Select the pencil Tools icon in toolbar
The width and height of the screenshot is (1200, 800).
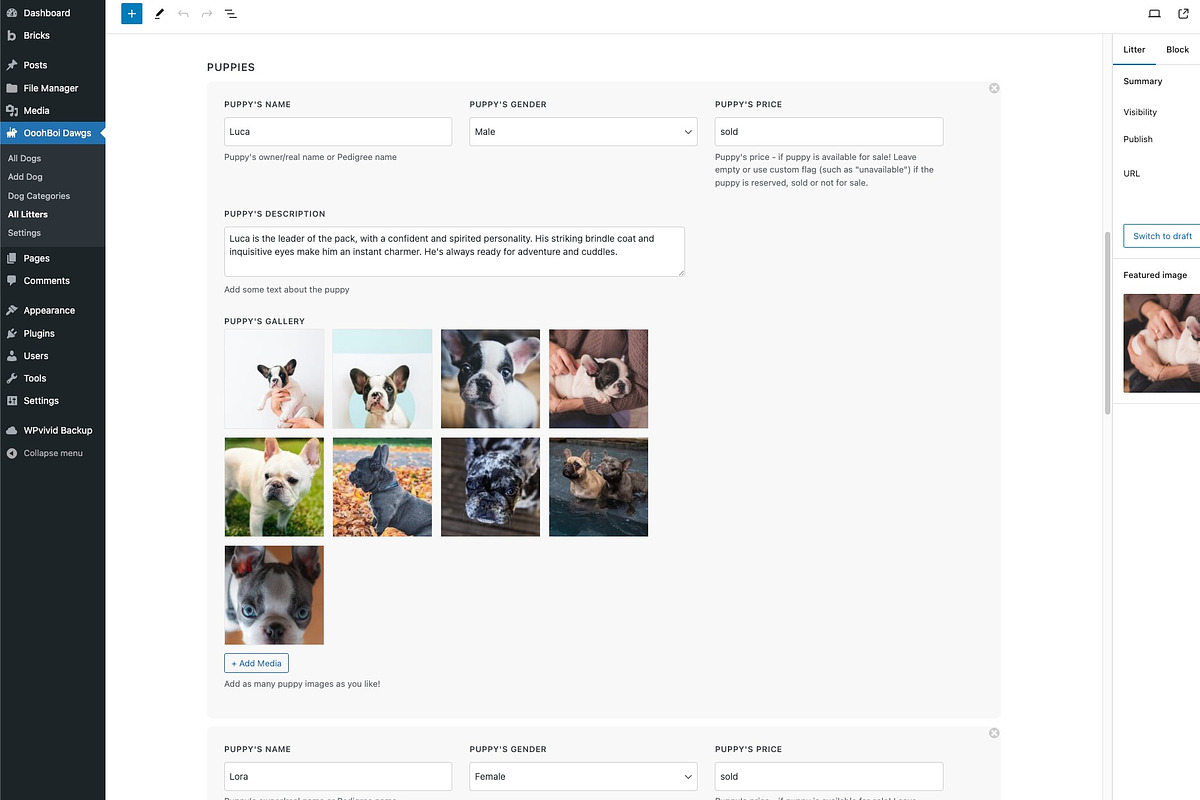[x=159, y=14]
